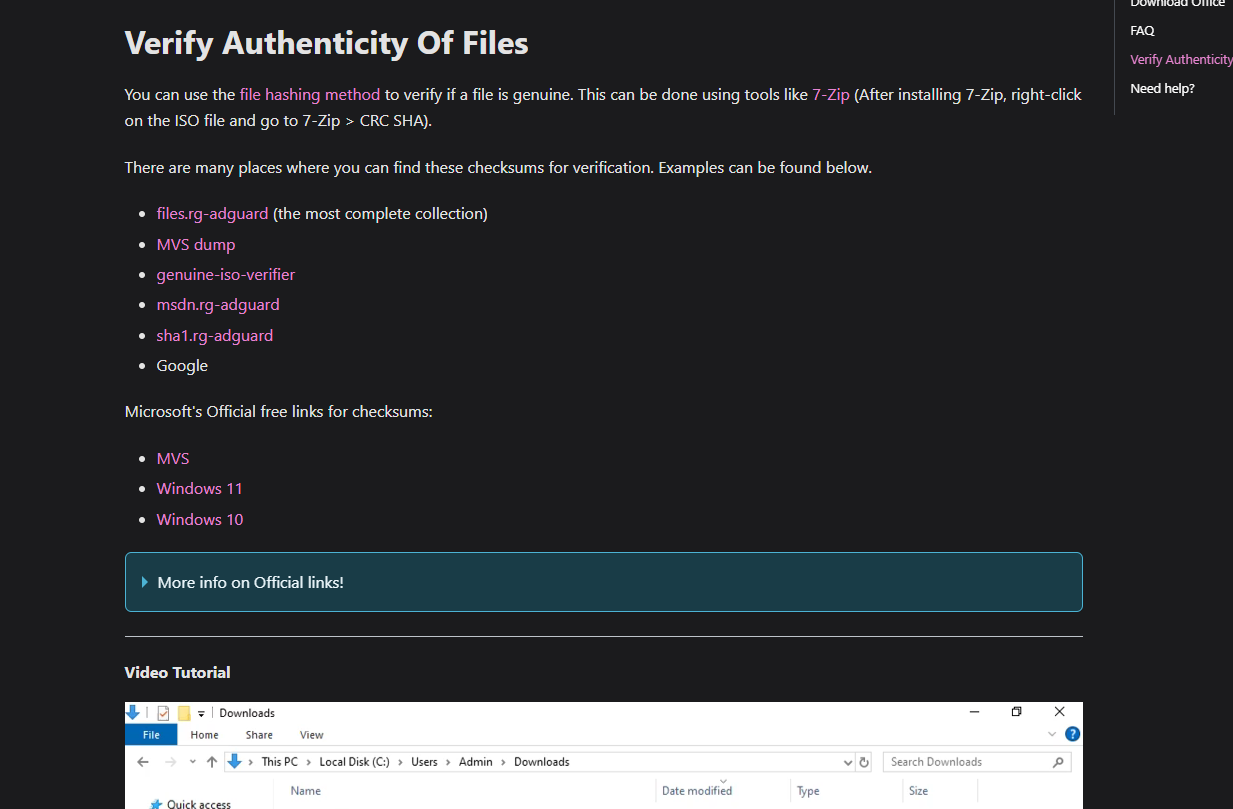Open Customize Quick Access Toolbar dropdown arrow
This screenshot has height=809, width=1233.
coord(201,713)
